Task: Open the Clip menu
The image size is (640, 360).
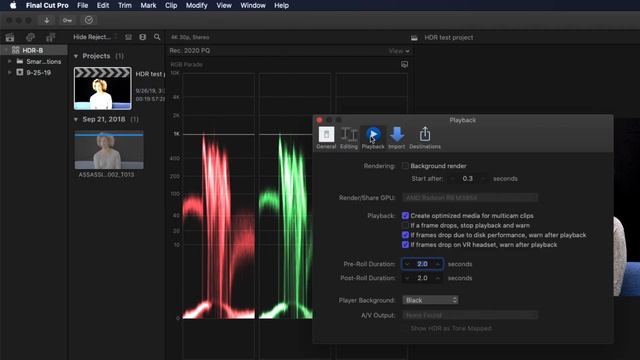Action: [x=171, y=5]
